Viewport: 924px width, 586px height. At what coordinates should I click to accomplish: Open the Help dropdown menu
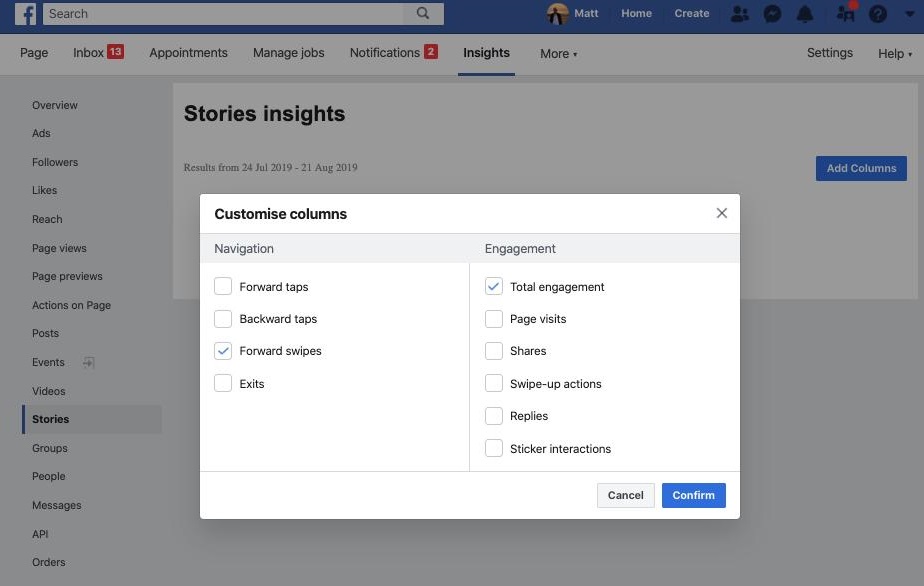[x=893, y=53]
